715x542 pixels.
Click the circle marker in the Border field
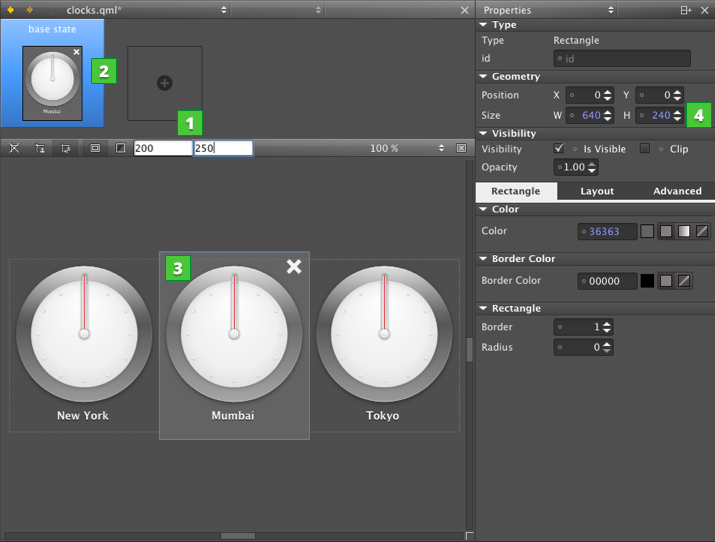[x=560, y=327]
